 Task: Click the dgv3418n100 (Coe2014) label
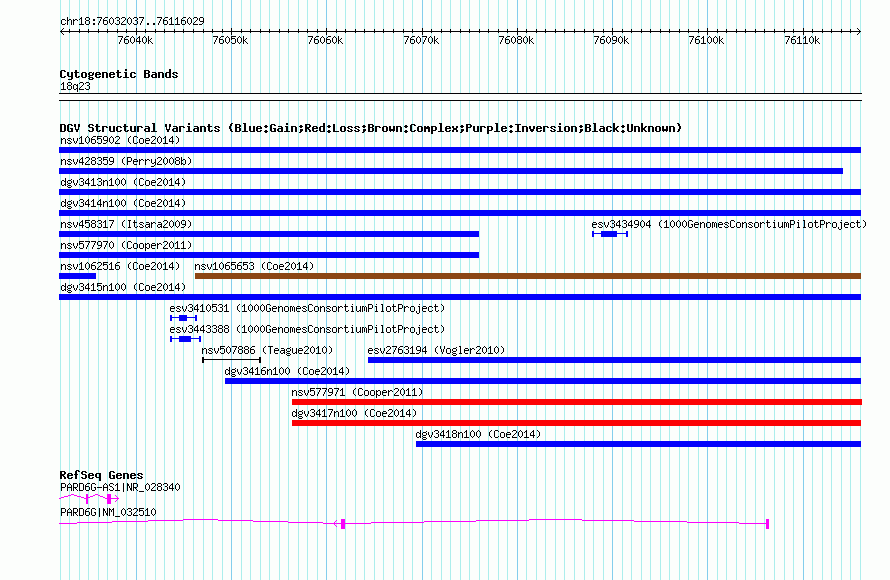tap(478, 434)
